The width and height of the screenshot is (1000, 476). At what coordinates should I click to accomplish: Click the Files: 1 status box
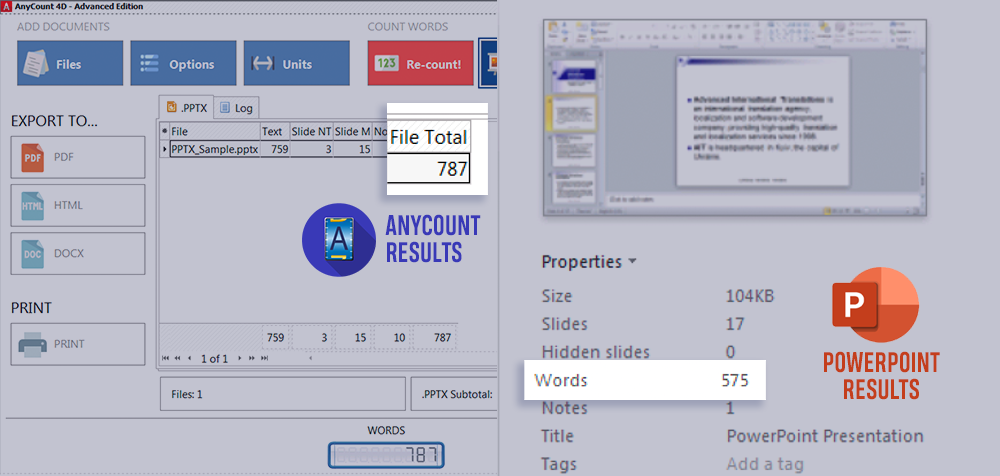point(283,394)
